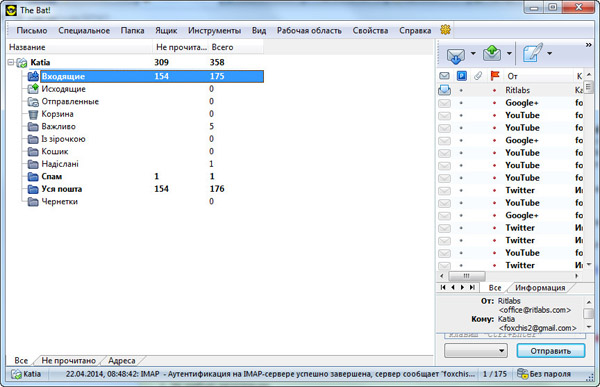Image resolution: width=600 pixels, height=387 pixels.
Task: Show hidden toolbar items via chevron
Action: [x=589, y=45]
